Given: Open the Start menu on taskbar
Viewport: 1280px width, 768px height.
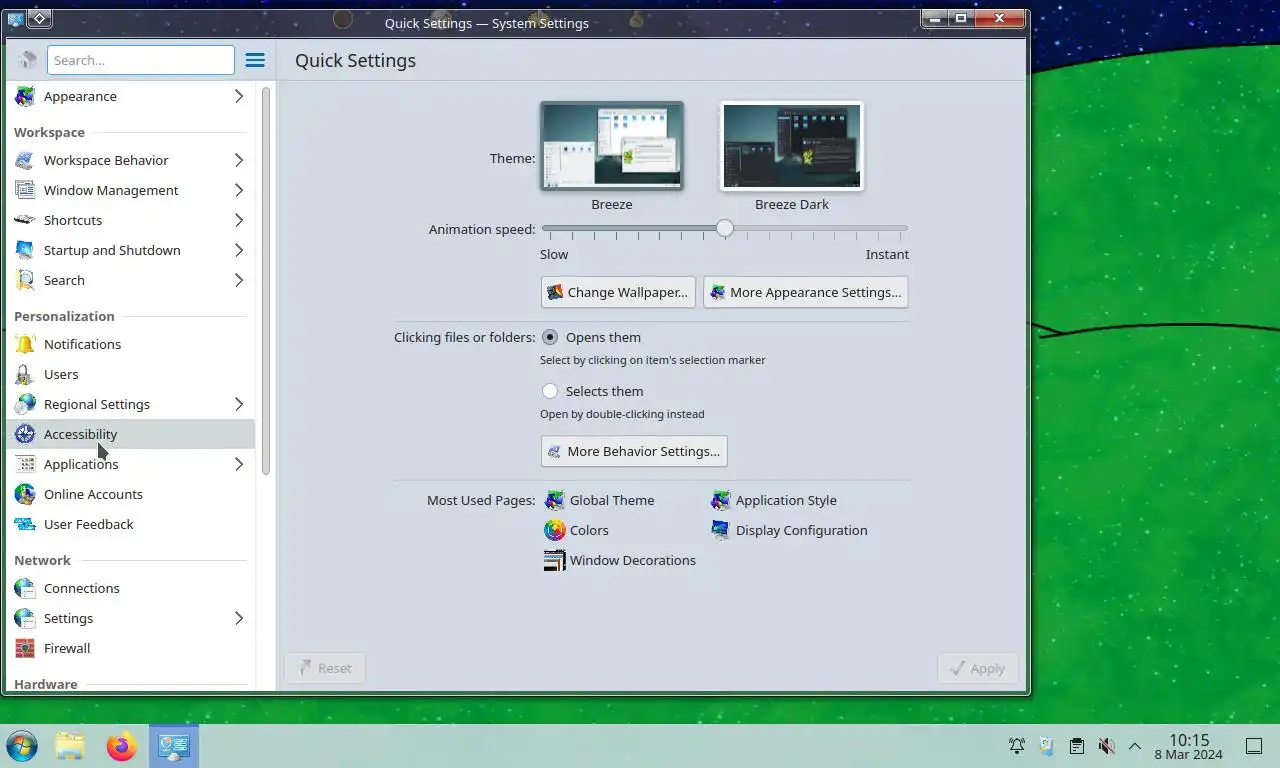Looking at the screenshot, I should pos(22,746).
